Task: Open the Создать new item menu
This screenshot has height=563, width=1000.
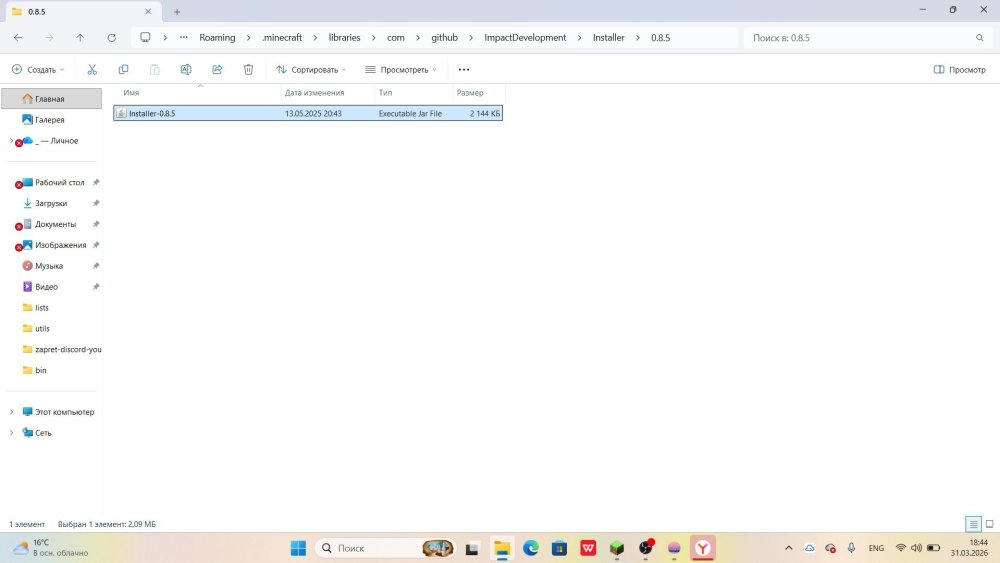Action: [x=38, y=70]
